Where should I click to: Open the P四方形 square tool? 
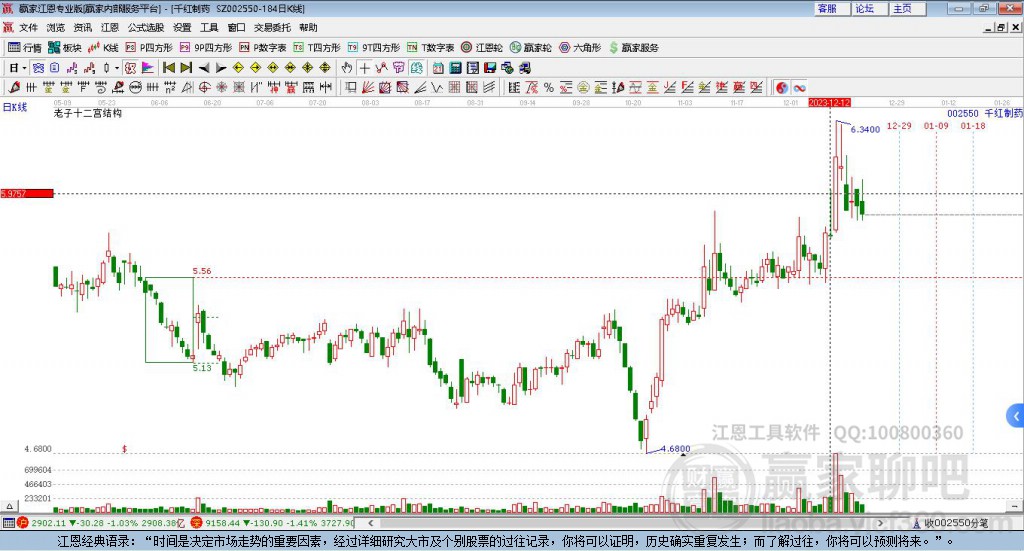point(149,48)
